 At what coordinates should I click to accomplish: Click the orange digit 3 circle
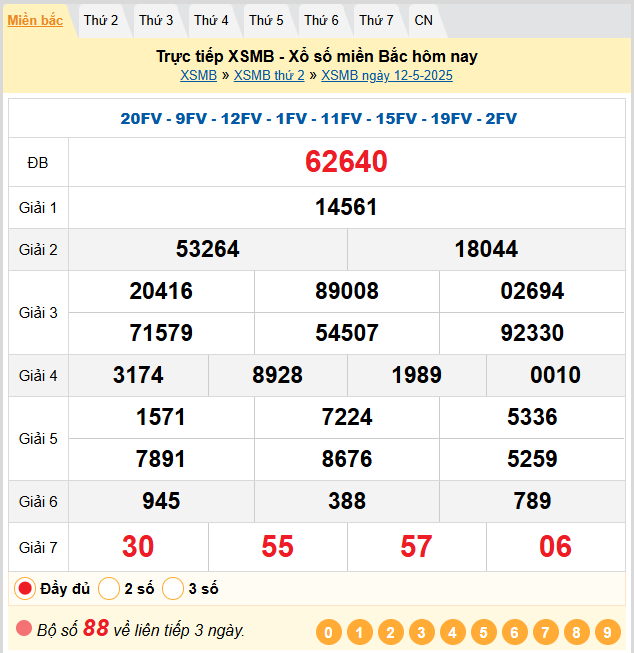[422, 632]
